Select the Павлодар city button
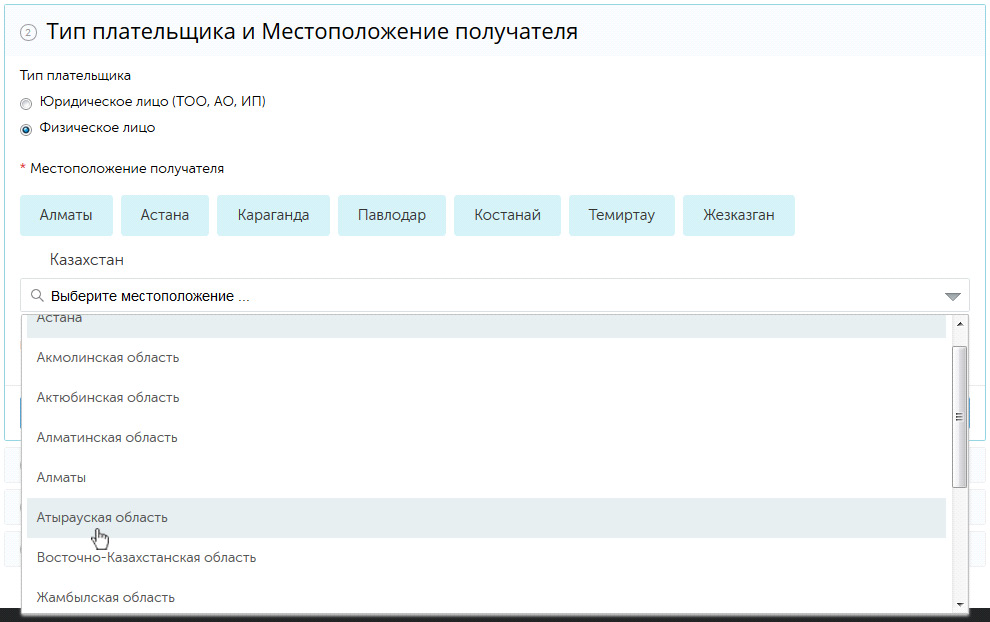Image resolution: width=990 pixels, height=622 pixels. click(392, 215)
